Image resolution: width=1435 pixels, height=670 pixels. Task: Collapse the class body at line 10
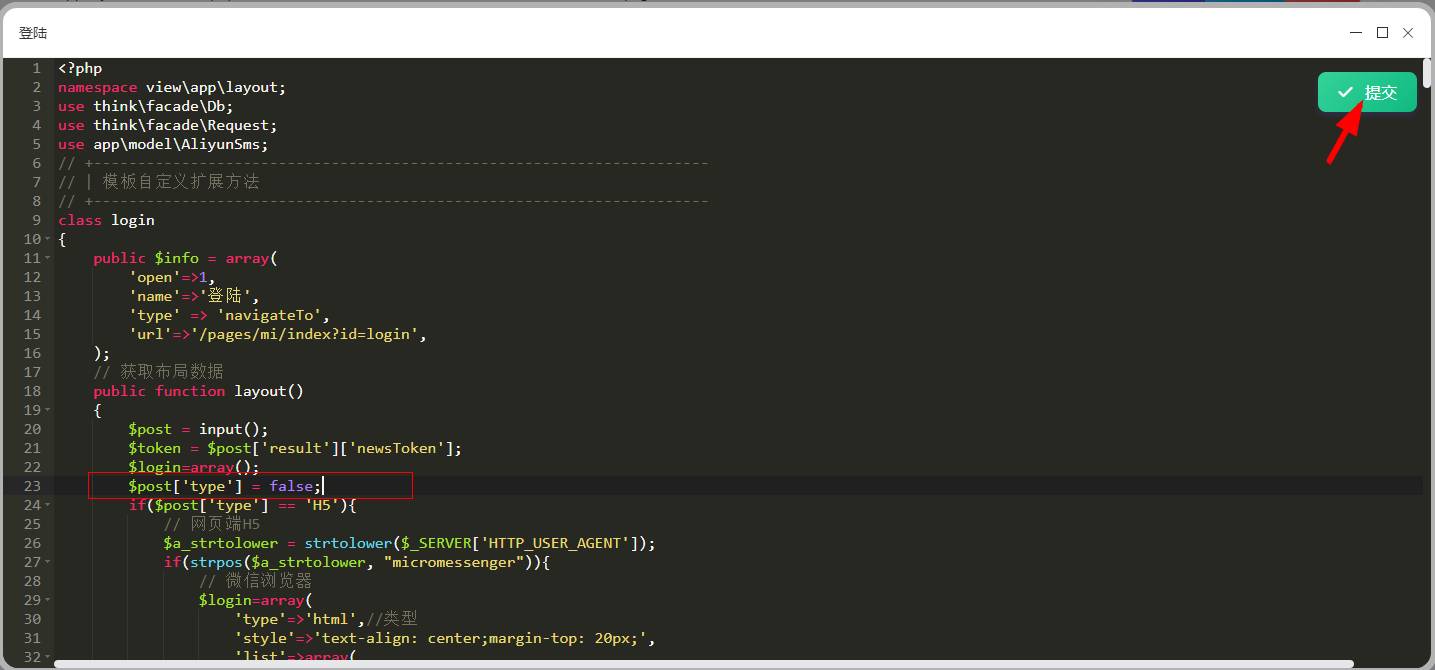point(48,239)
